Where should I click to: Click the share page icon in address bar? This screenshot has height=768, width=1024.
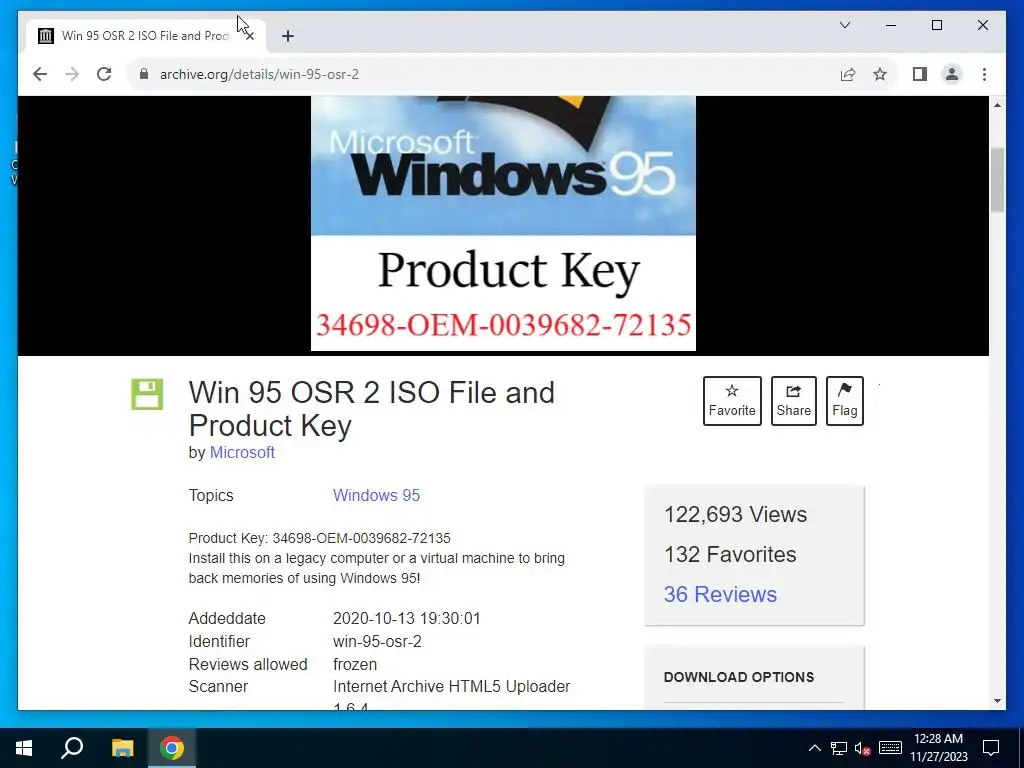(x=848, y=74)
